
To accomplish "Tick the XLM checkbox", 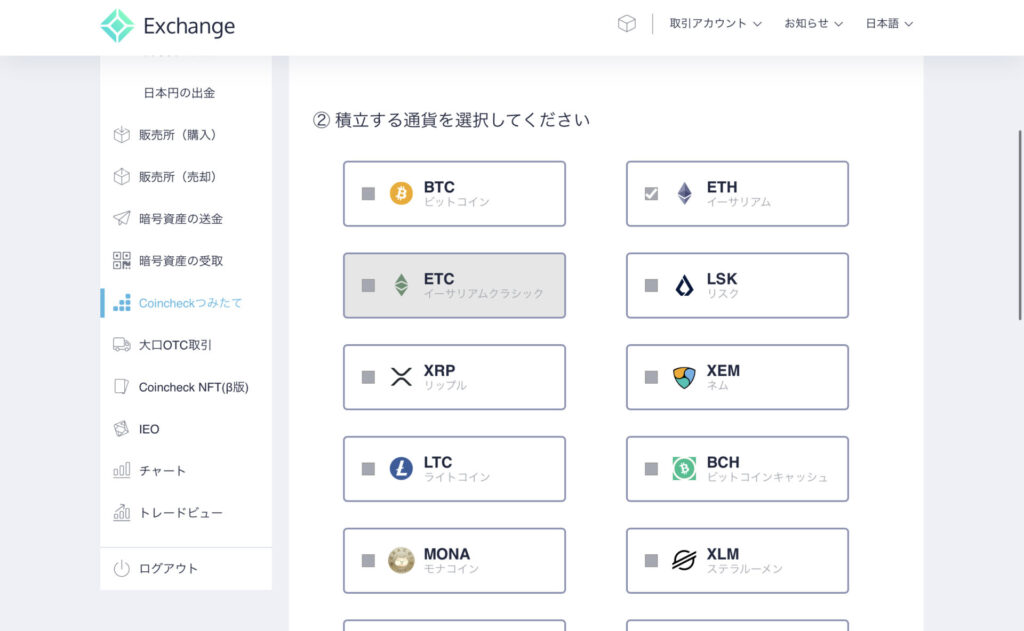I will 651,560.
